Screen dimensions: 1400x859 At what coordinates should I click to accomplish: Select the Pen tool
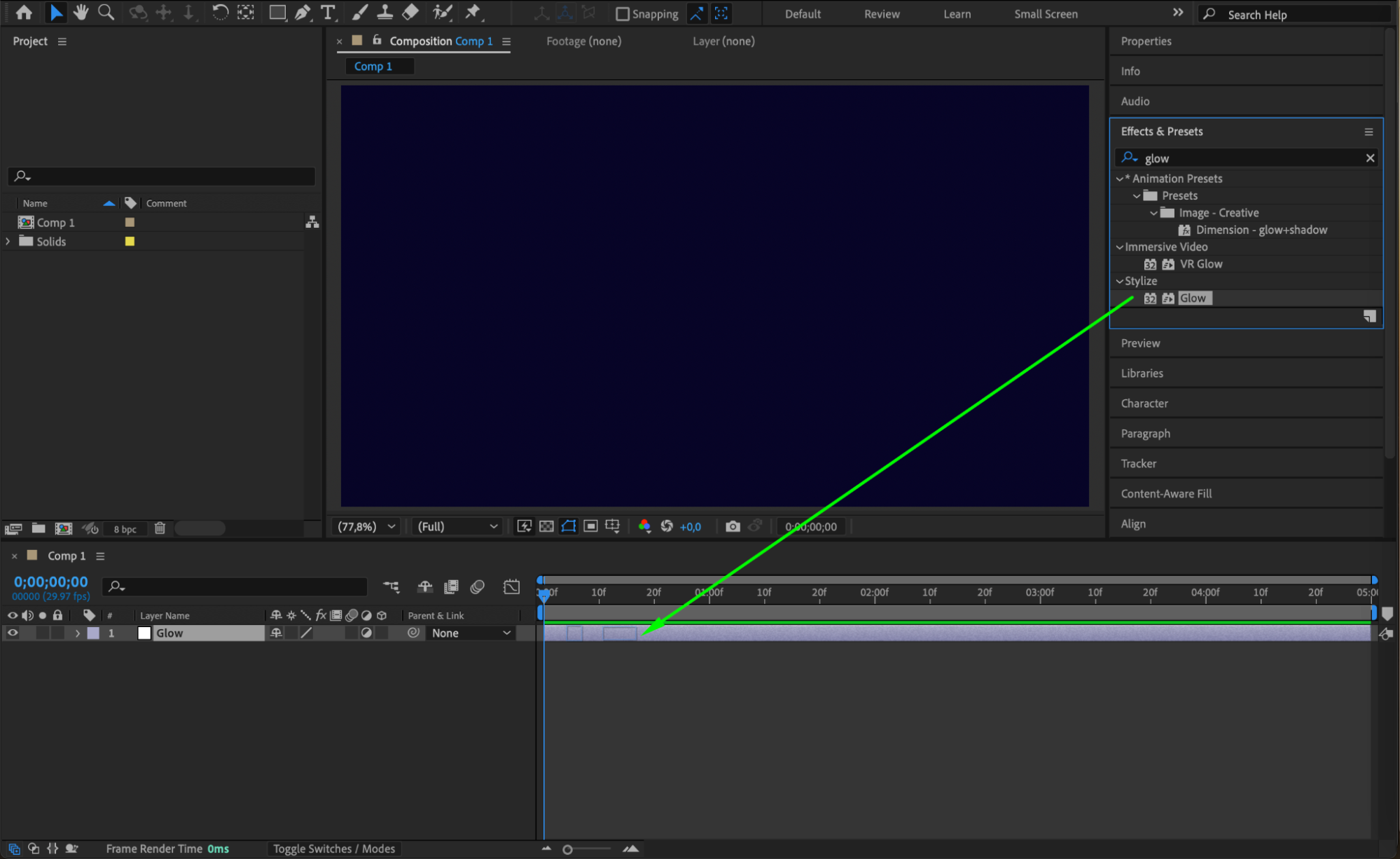pos(303,12)
